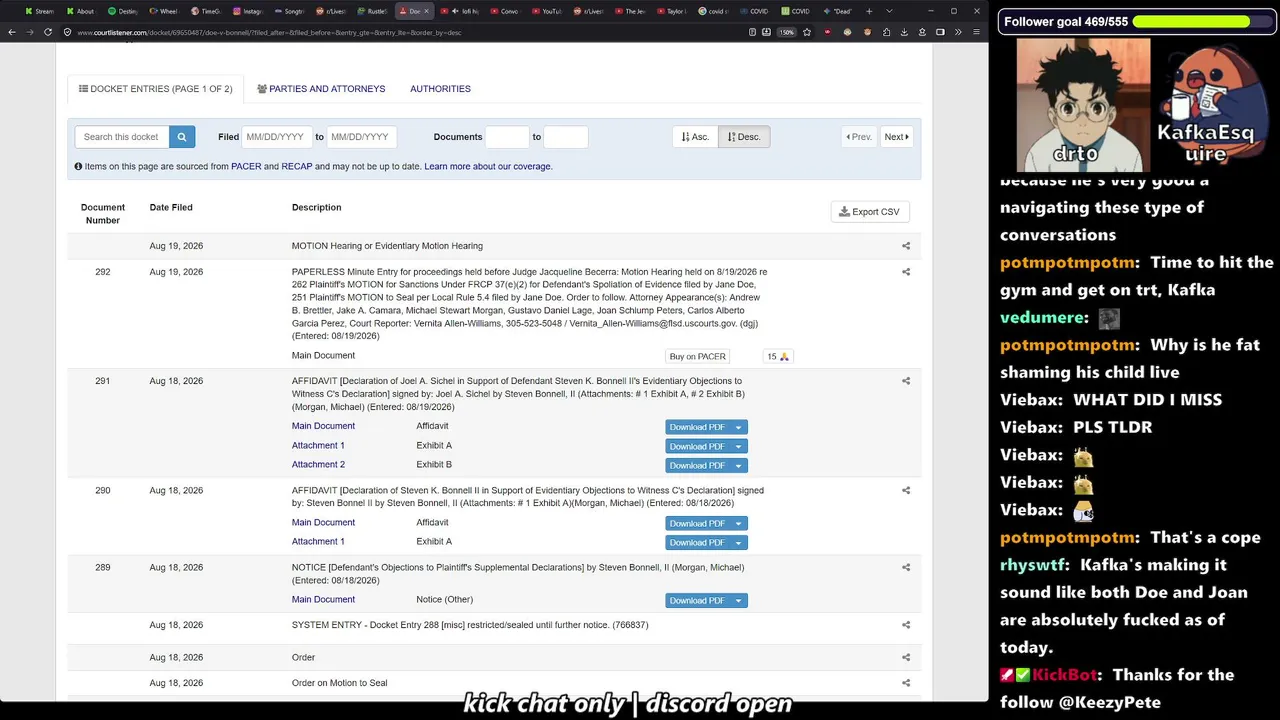Screen dimensions: 1280x720
Task: Sort docket entries ascending
Action: [x=695, y=137]
